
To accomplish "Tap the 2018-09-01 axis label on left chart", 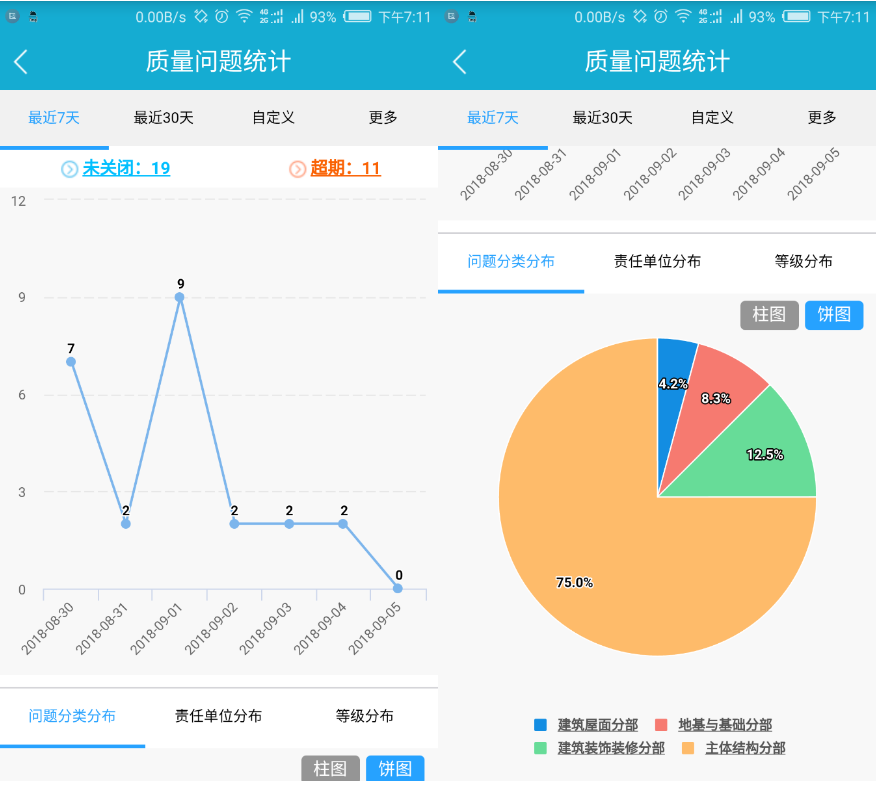I will click(x=156, y=629).
